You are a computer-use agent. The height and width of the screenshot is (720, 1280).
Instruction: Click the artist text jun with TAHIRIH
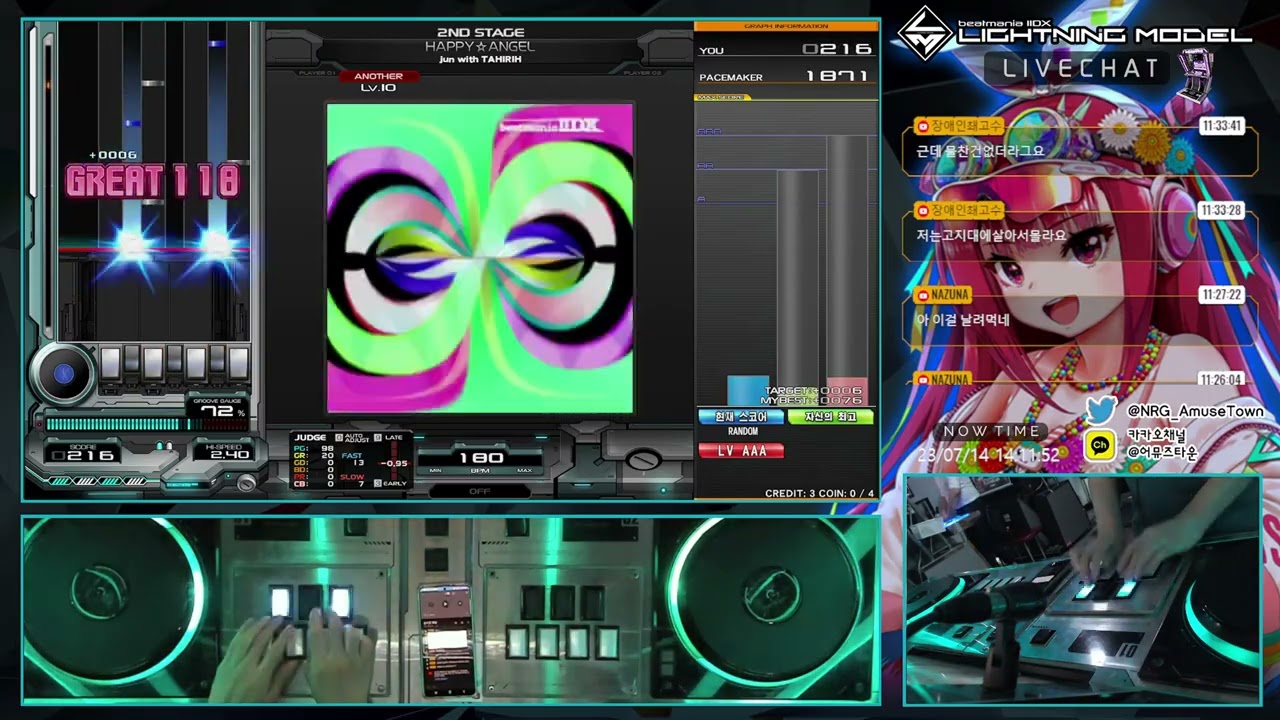tap(480, 59)
